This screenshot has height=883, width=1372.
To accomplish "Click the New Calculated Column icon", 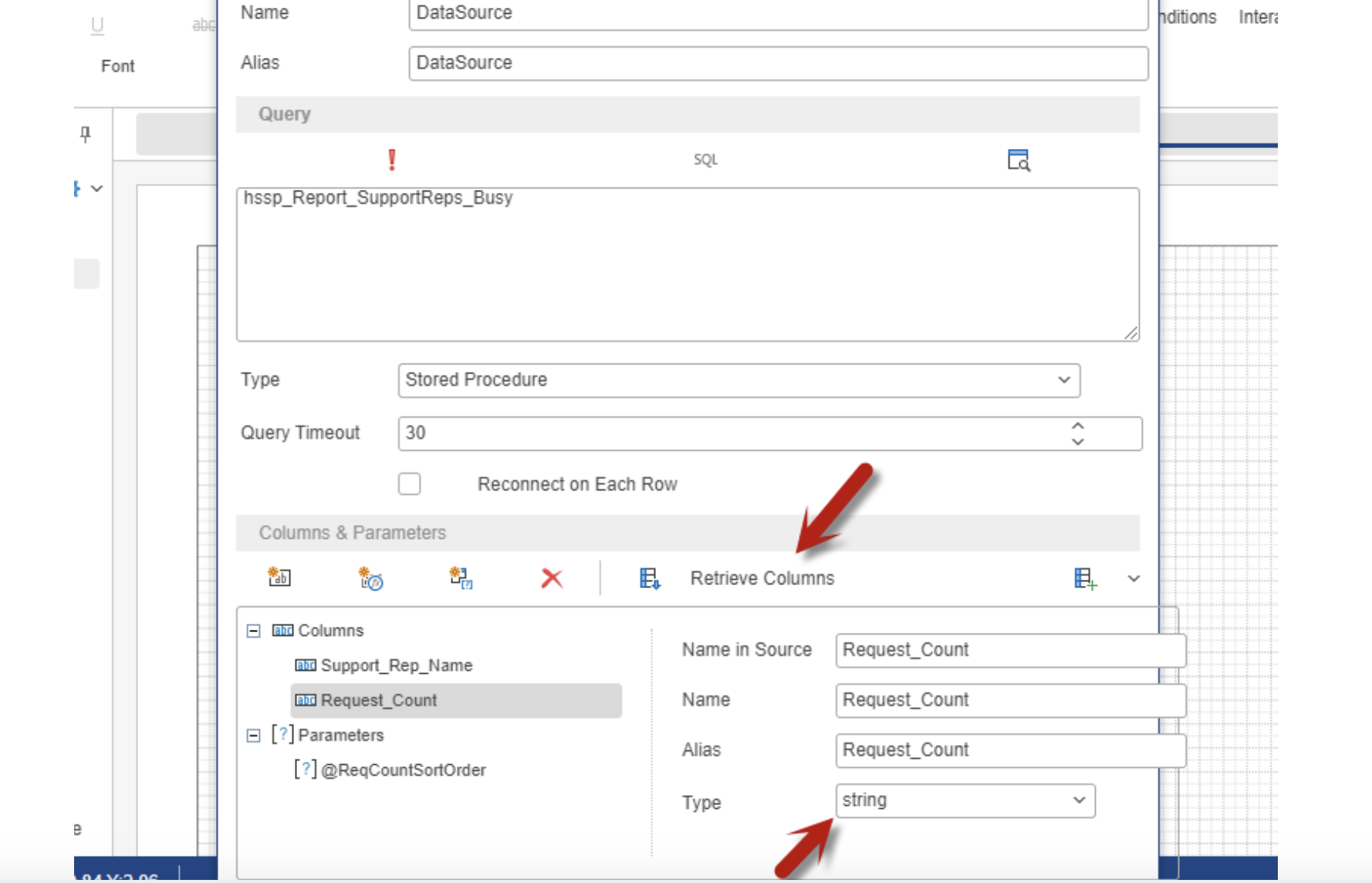I will [x=370, y=577].
